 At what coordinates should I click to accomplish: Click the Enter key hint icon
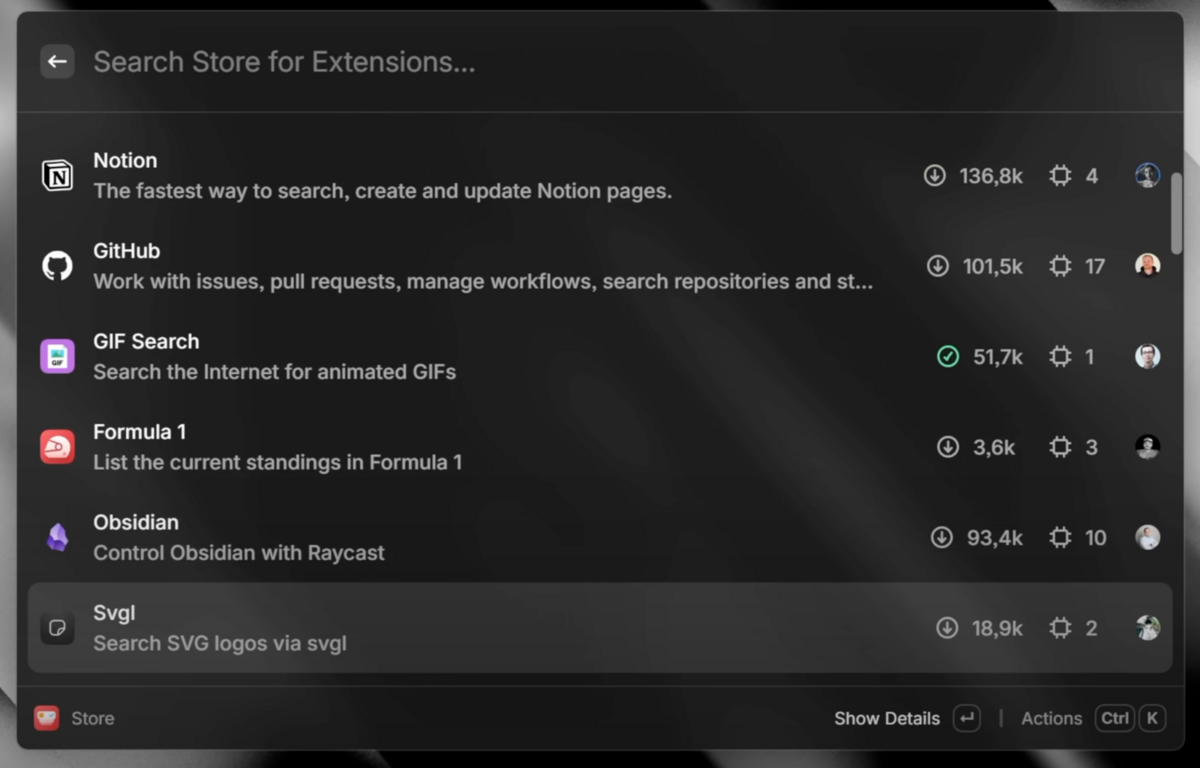(966, 718)
